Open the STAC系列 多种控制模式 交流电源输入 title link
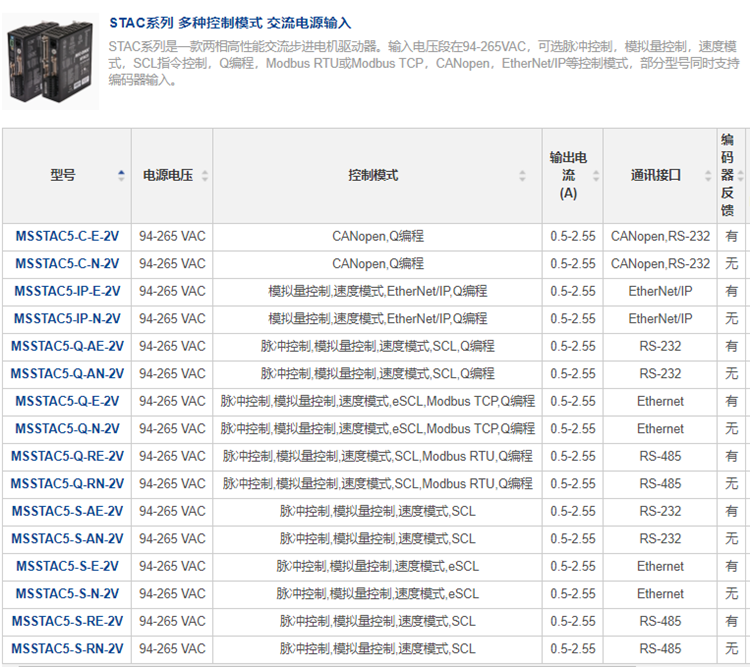Viewport: 750px width, 667px height. [230, 22]
